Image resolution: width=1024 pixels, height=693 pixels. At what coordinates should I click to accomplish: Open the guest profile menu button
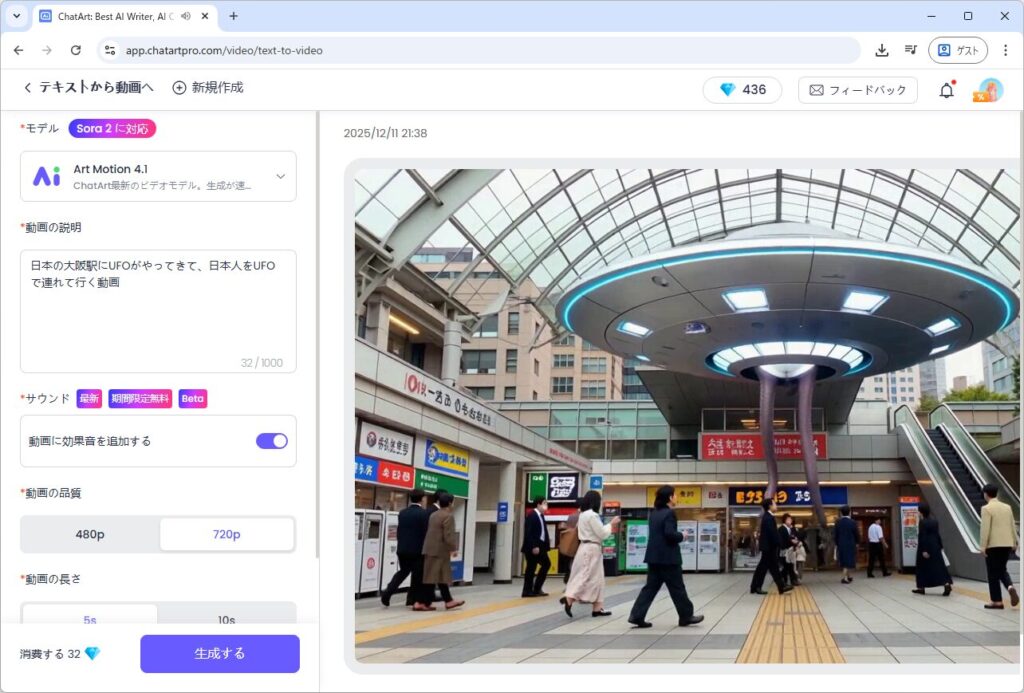point(957,50)
